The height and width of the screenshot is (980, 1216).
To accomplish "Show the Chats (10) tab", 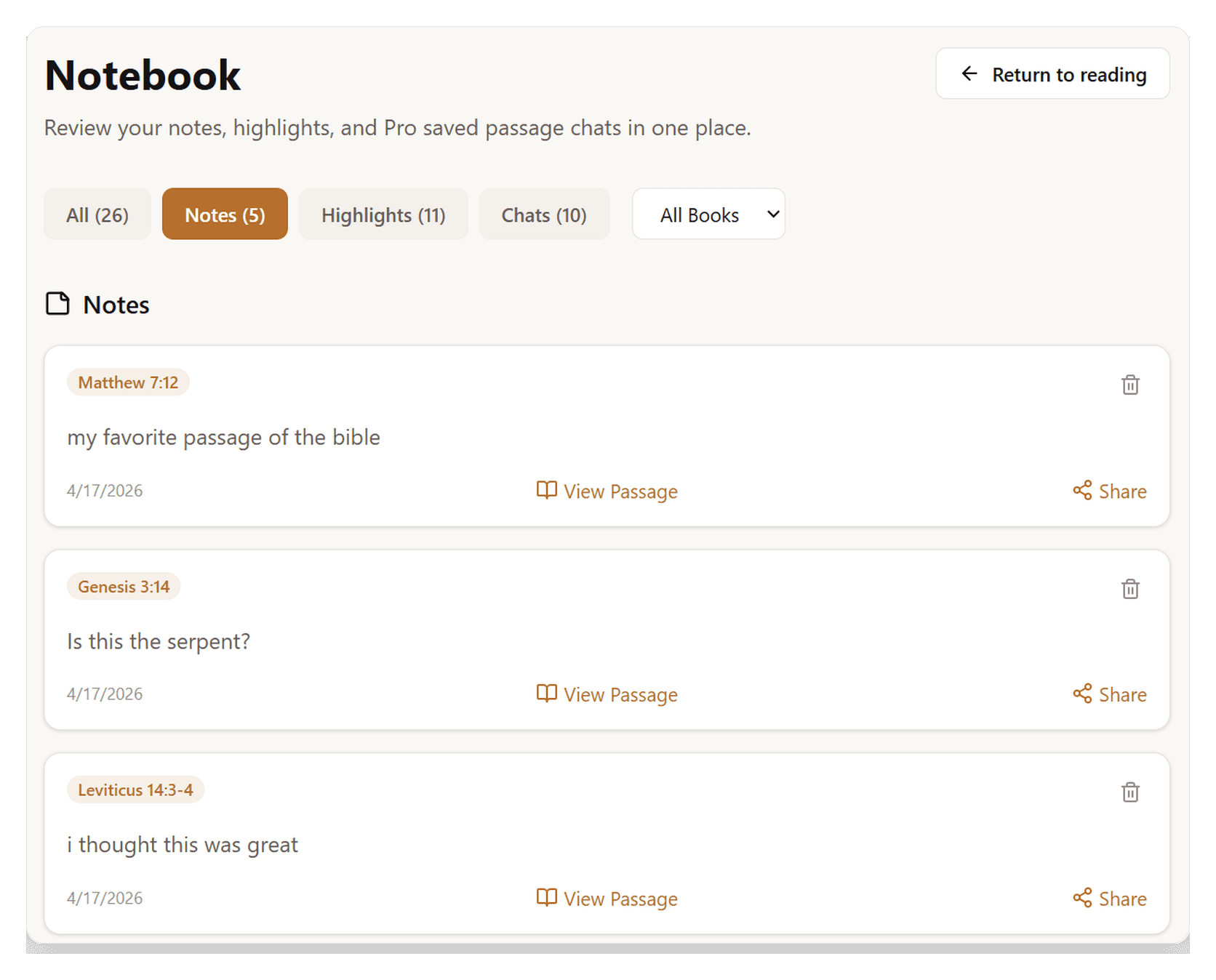I will 544,214.
